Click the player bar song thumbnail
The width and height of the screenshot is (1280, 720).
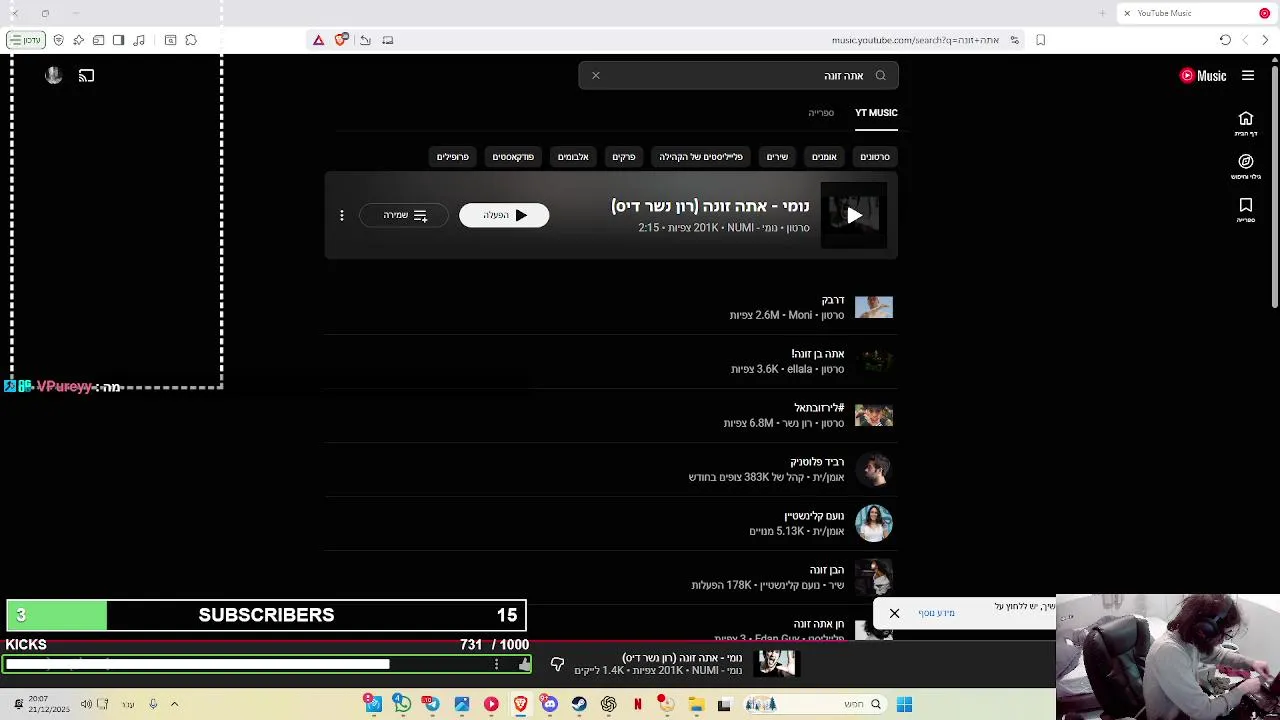tap(776, 663)
